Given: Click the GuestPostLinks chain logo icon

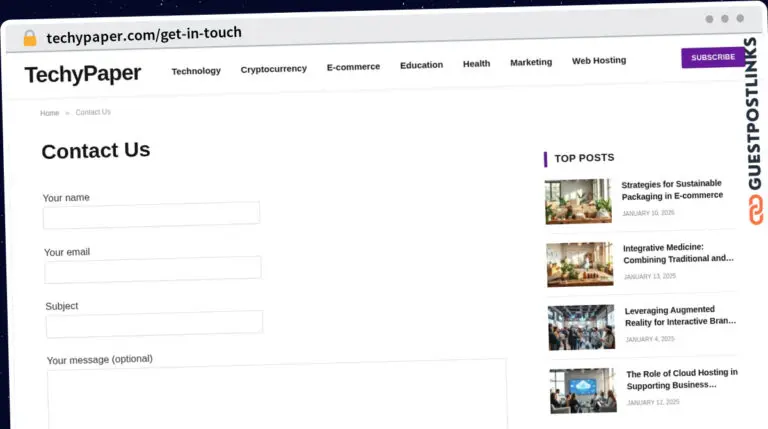Looking at the screenshot, I should pos(755,209).
